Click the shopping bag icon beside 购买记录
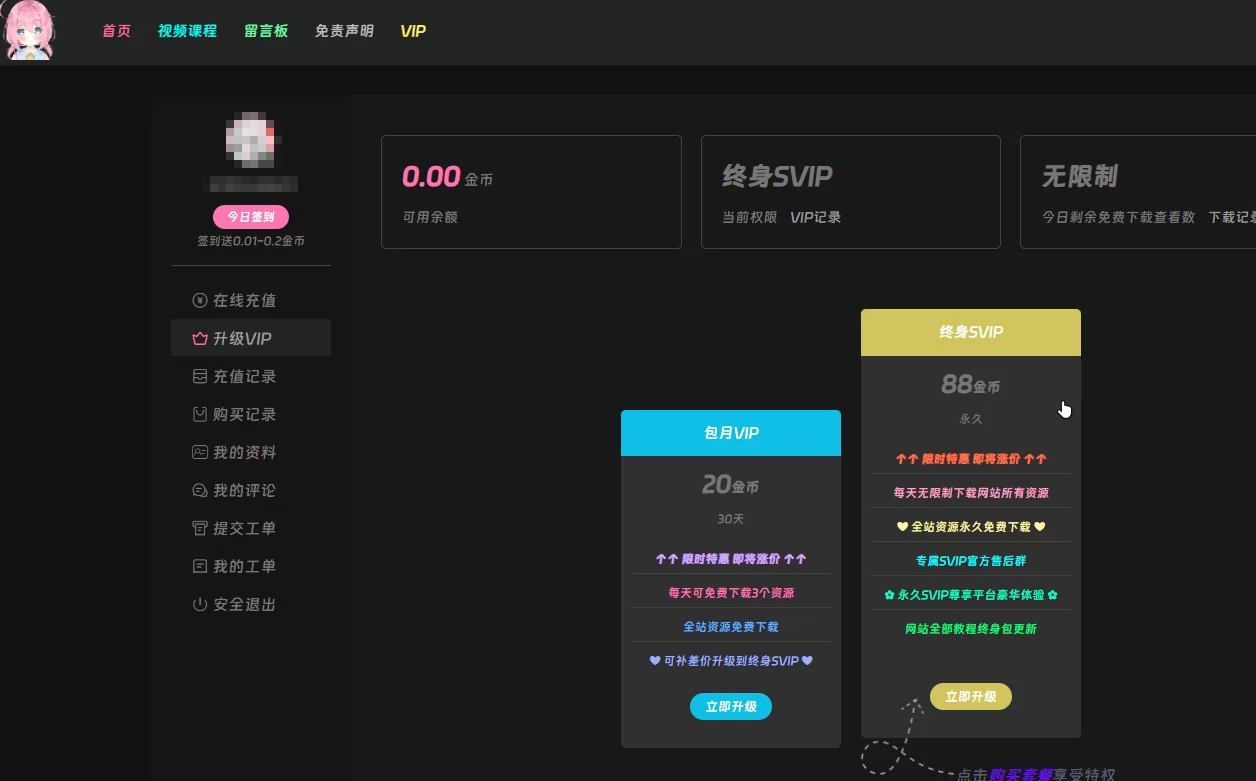This screenshot has width=1256, height=781. 200,415
